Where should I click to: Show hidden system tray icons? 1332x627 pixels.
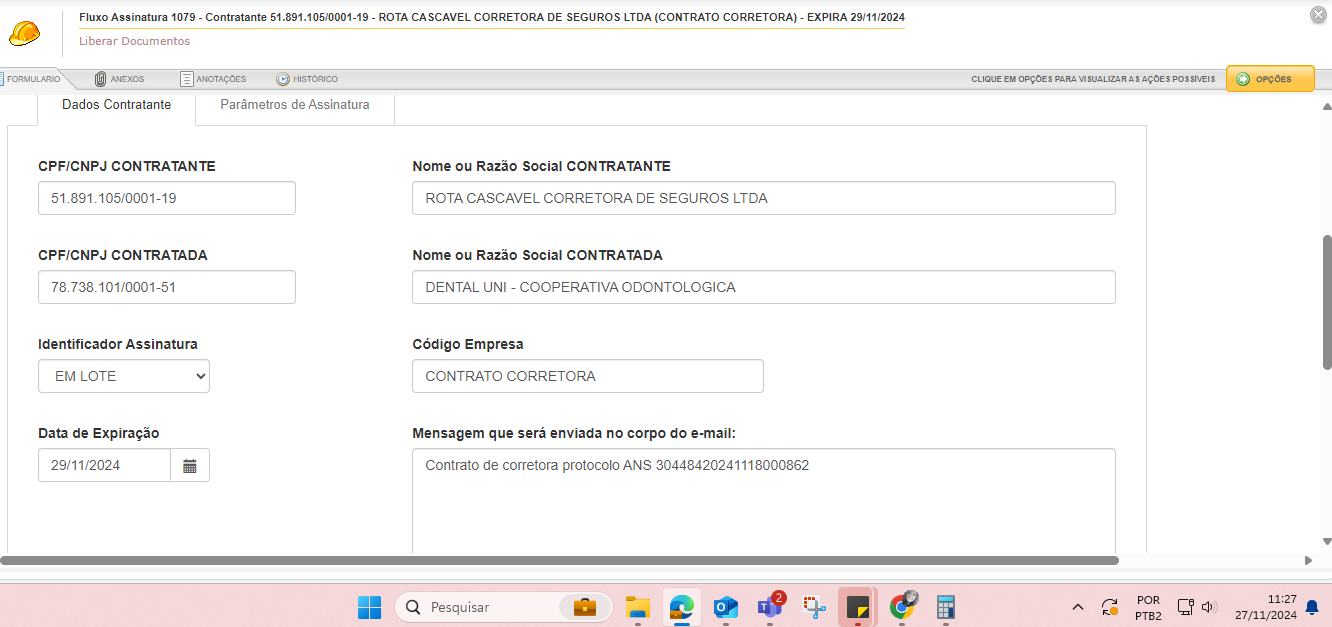(x=1078, y=607)
